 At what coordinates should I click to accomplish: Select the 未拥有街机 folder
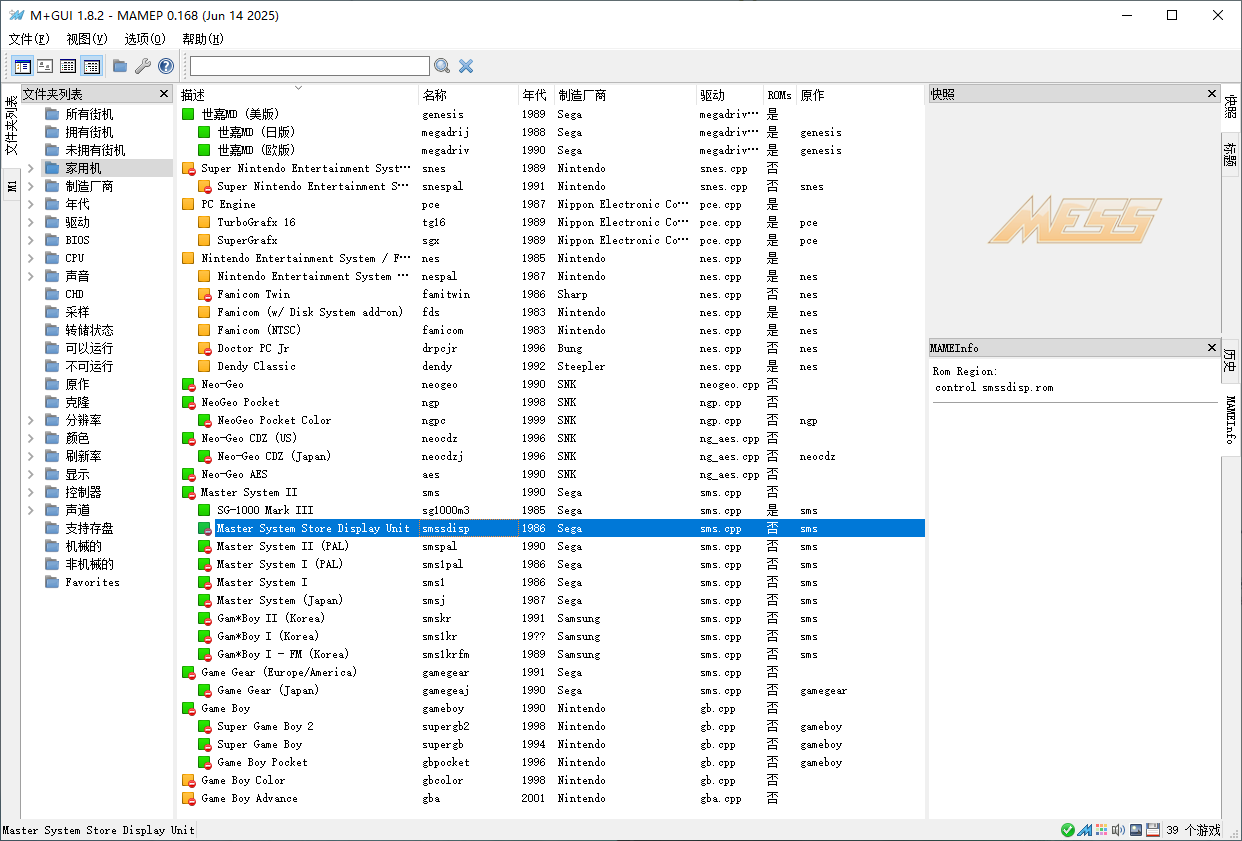95,150
